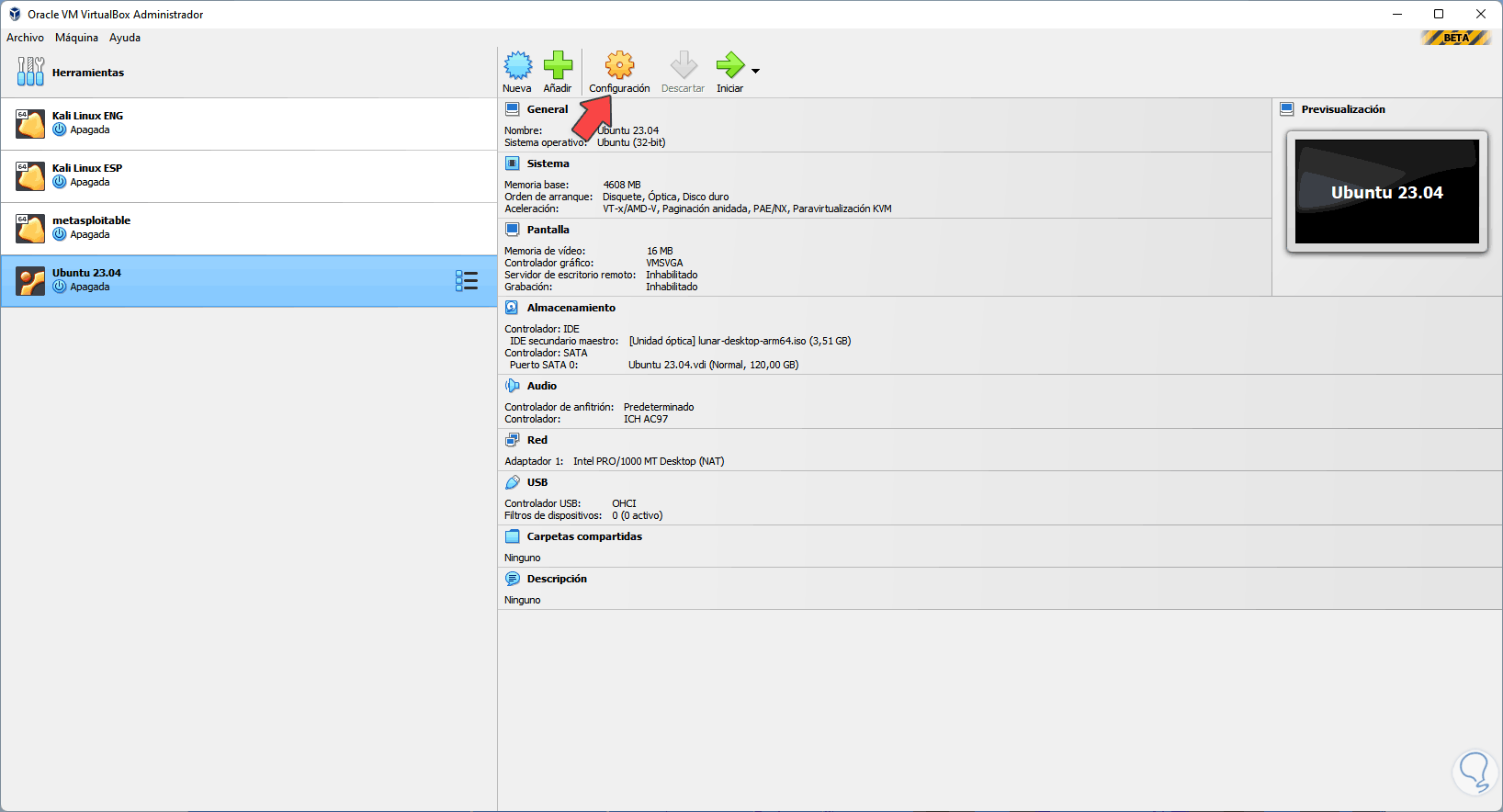Click the Intel PRO/1000 MT Desktop (NAT) adapter
The width and height of the screenshot is (1503, 812).
click(649, 461)
